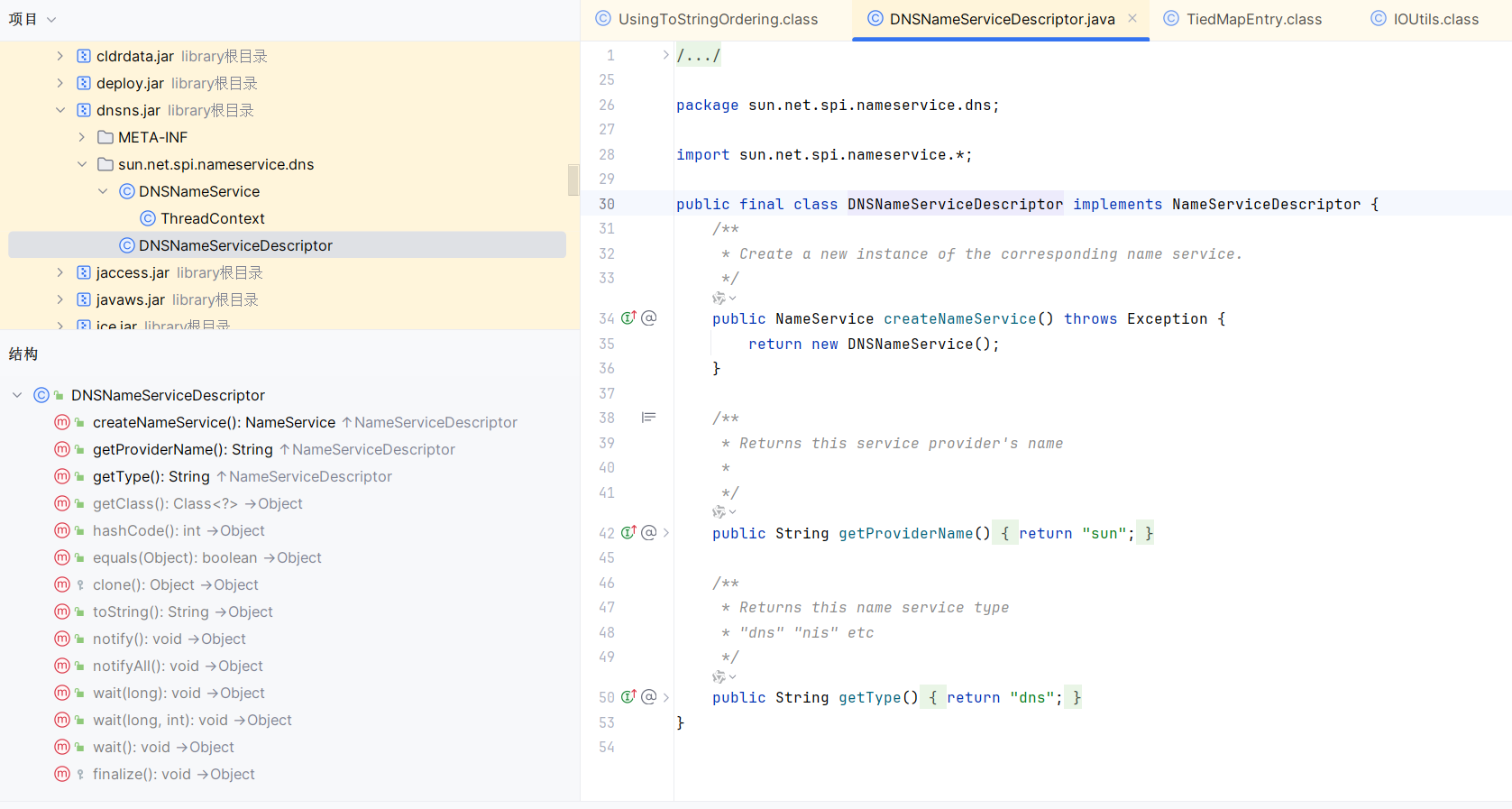Click the deploy.jar archive icon

click(84, 83)
